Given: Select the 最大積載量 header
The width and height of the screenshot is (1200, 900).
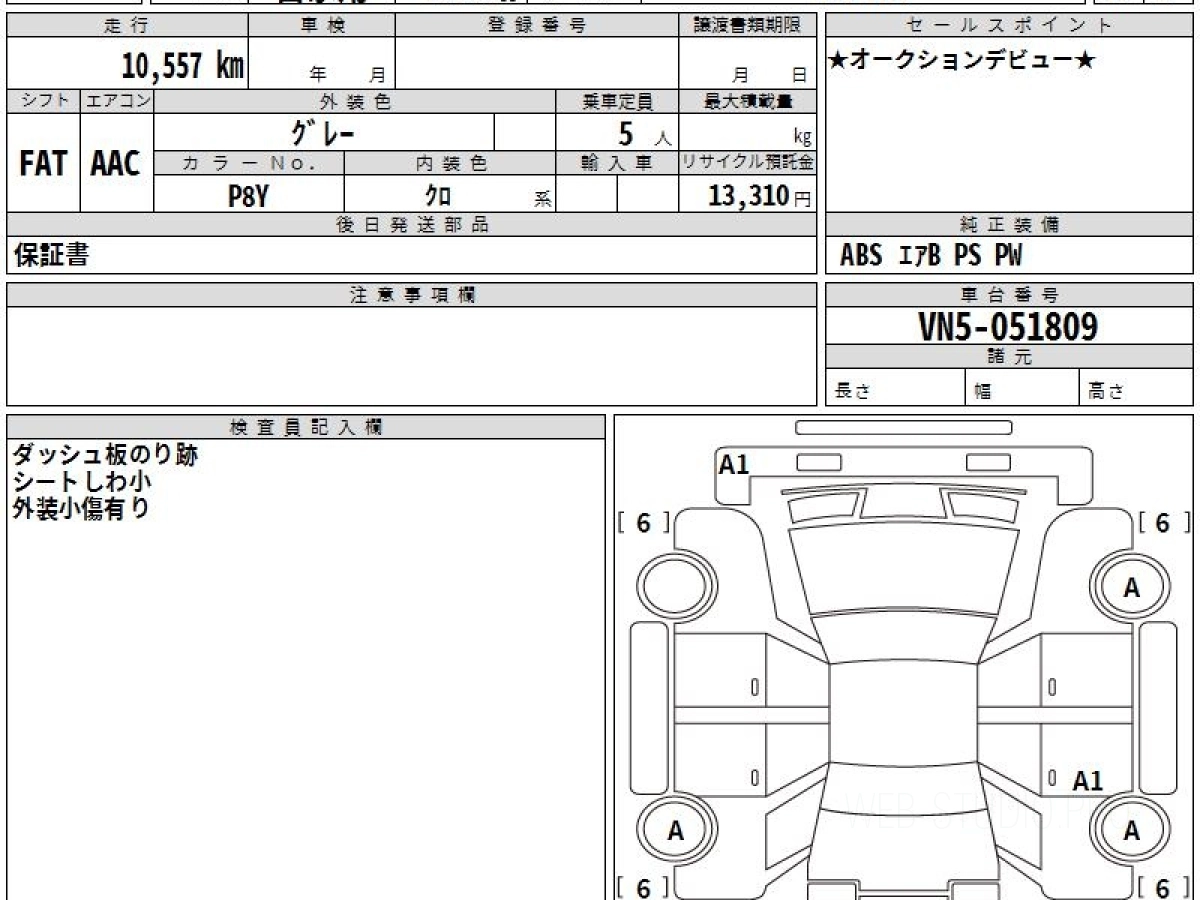Looking at the screenshot, I should click(x=747, y=101).
